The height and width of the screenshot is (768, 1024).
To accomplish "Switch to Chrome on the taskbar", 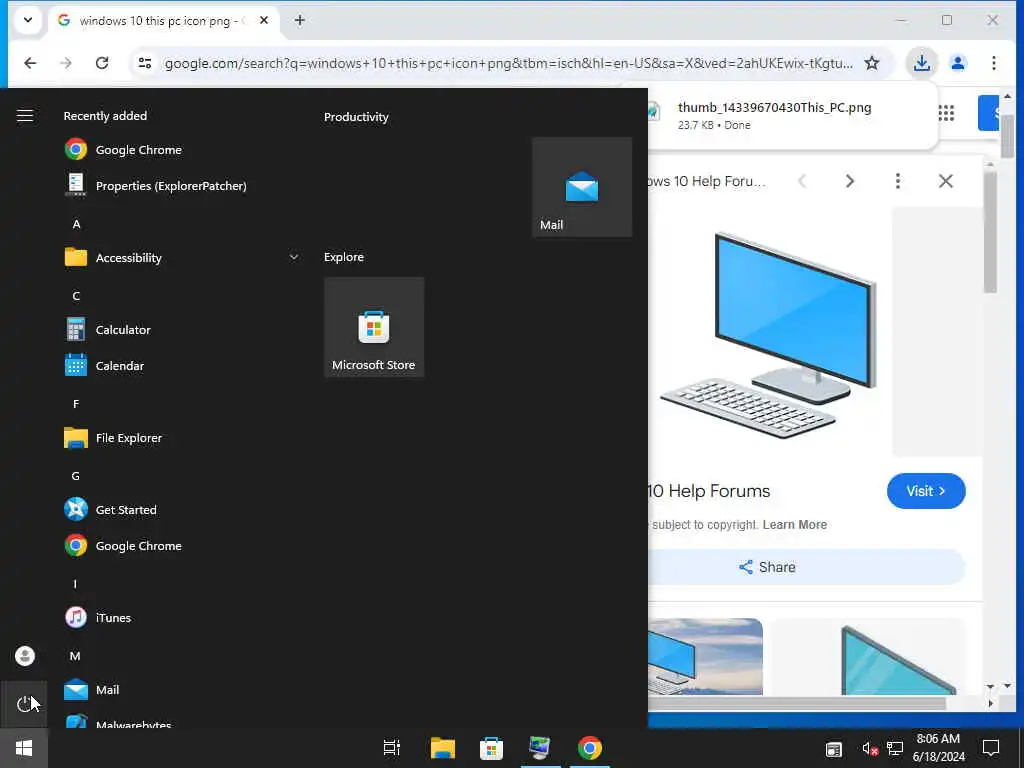I will pyautogui.click(x=590, y=748).
